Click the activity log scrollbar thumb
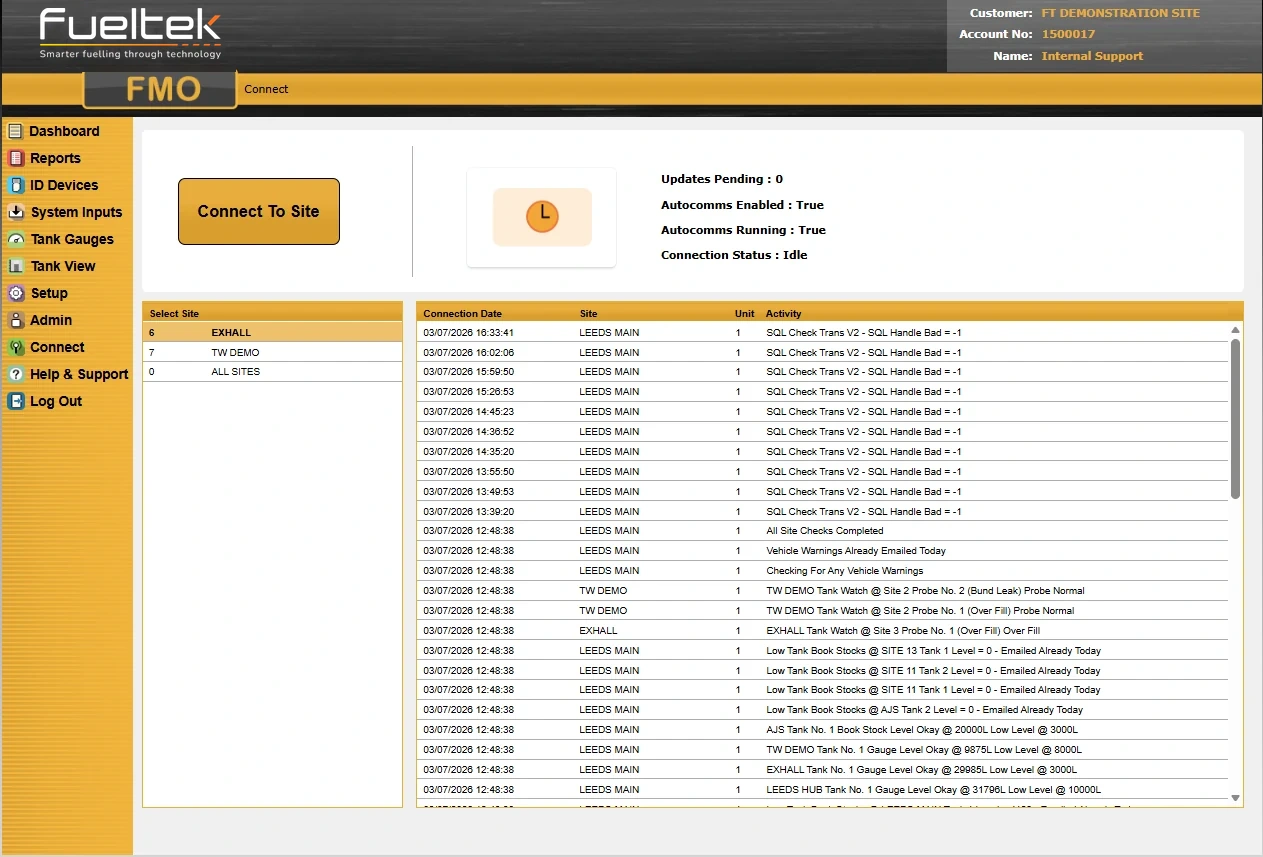The image size is (1263, 857). [x=1235, y=418]
